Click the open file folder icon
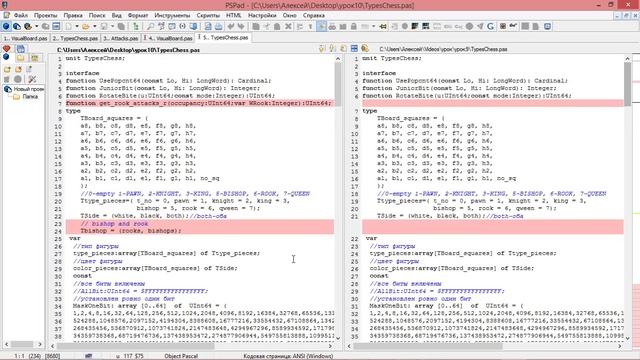This screenshot has height=360, width=640. [85, 27]
